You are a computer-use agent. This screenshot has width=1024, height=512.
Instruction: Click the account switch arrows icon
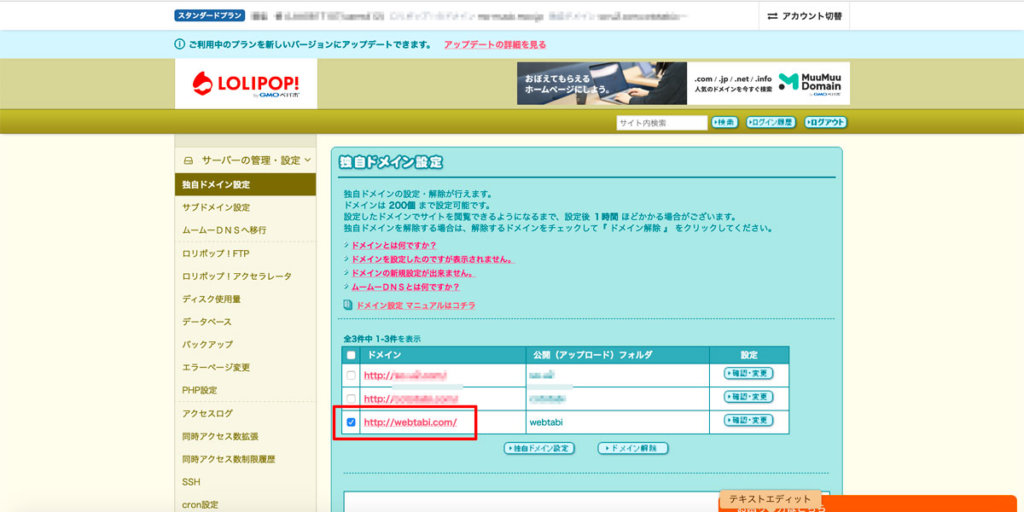[x=772, y=17]
